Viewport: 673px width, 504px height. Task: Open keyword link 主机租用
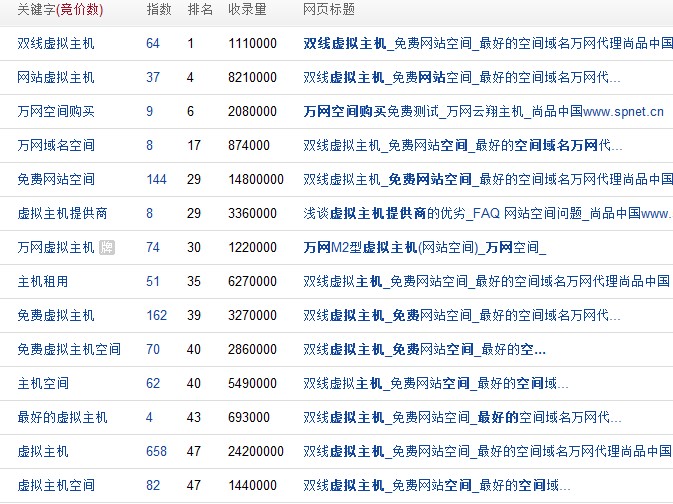[42, 281]
